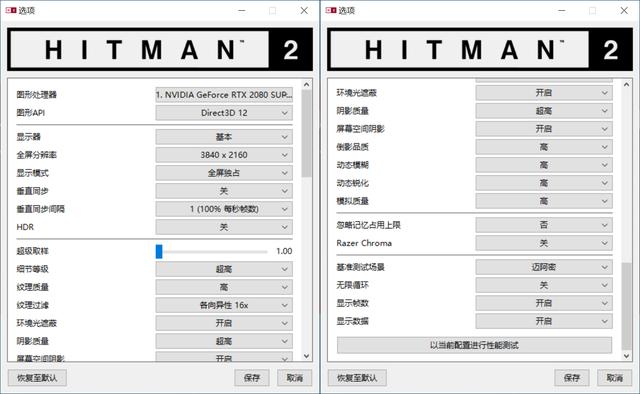Open 阴影质量 dropdown in right window

544,111
